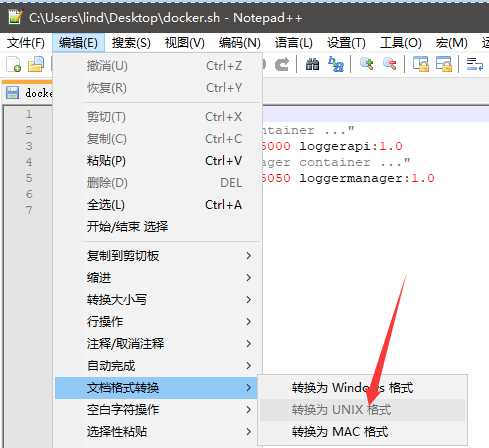Expand the 自动完成 submenu

pyautogui.click(x=157, y=366)
